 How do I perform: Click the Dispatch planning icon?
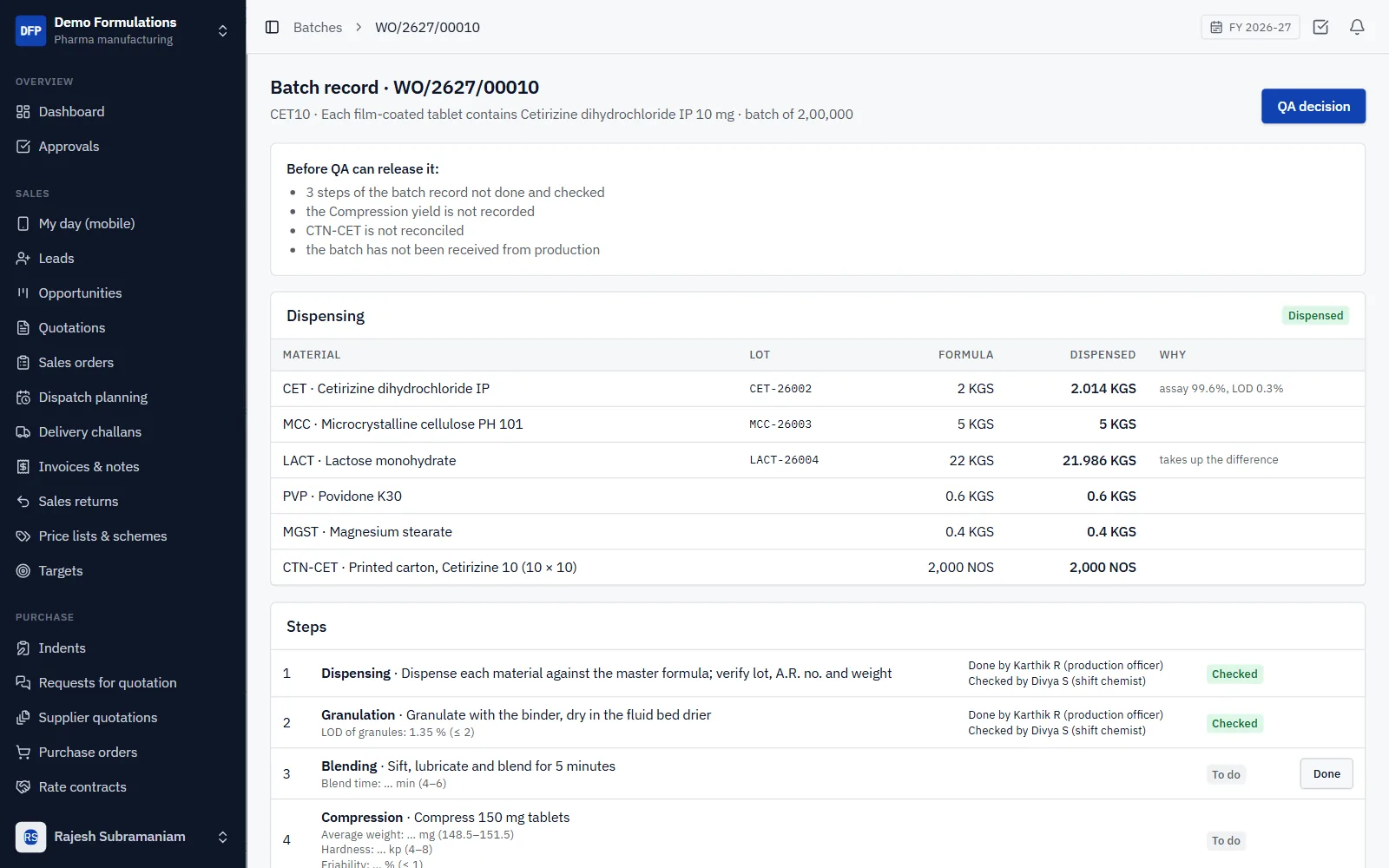(x=23, y=398)
